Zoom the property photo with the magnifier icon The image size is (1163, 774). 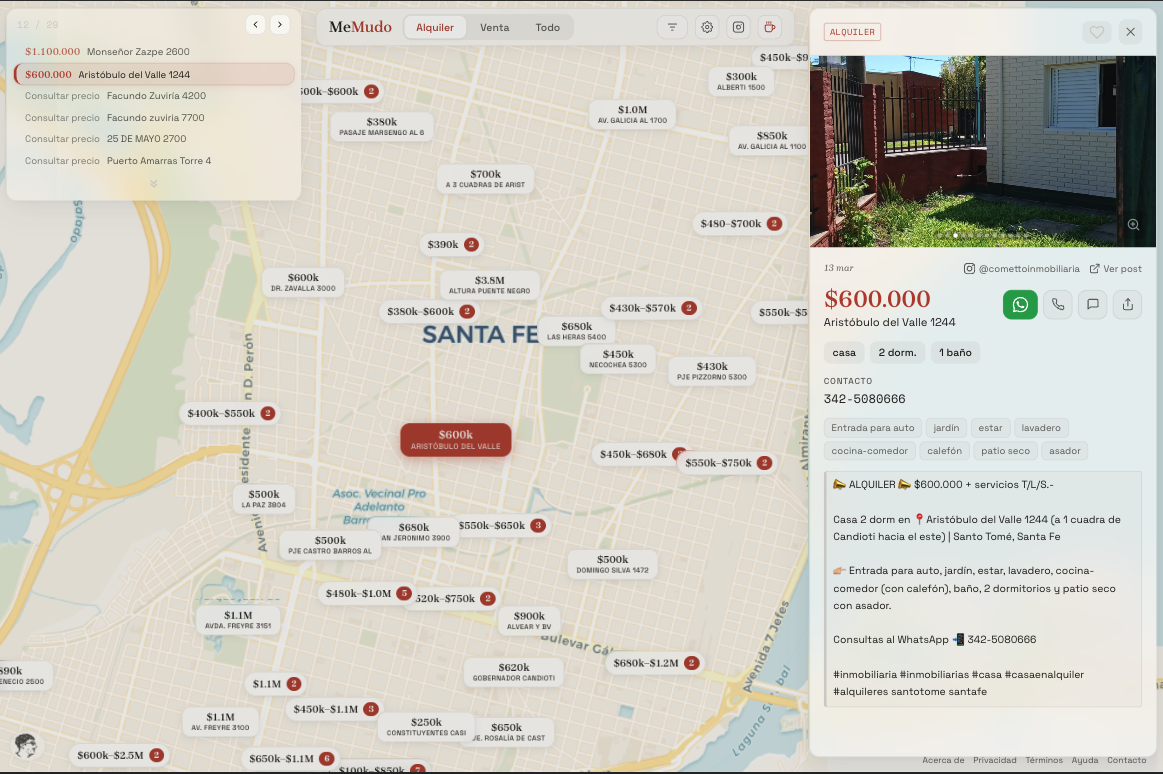(1133, 224)
